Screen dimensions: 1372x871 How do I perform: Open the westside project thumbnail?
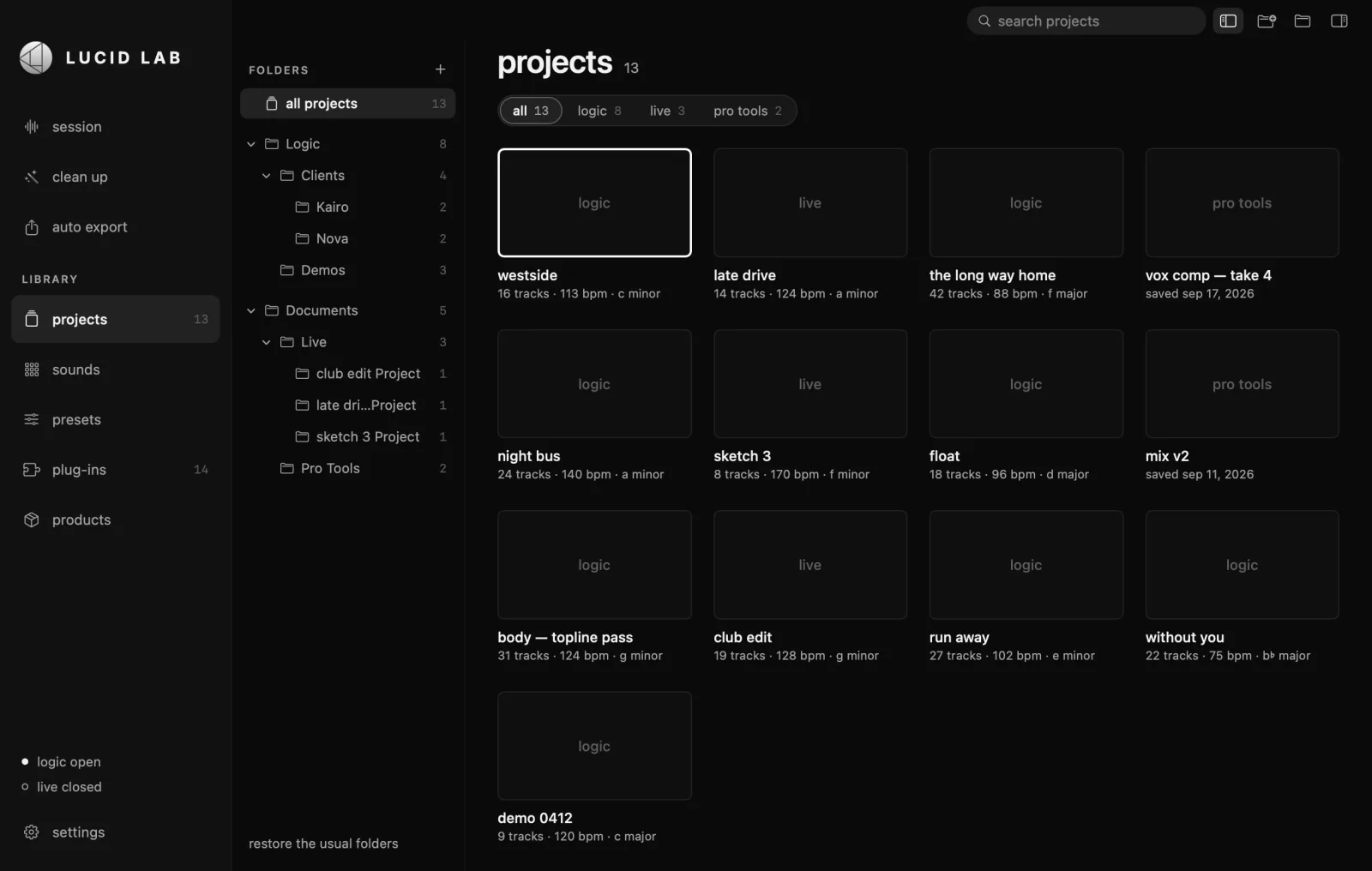[x=594, y=202]
